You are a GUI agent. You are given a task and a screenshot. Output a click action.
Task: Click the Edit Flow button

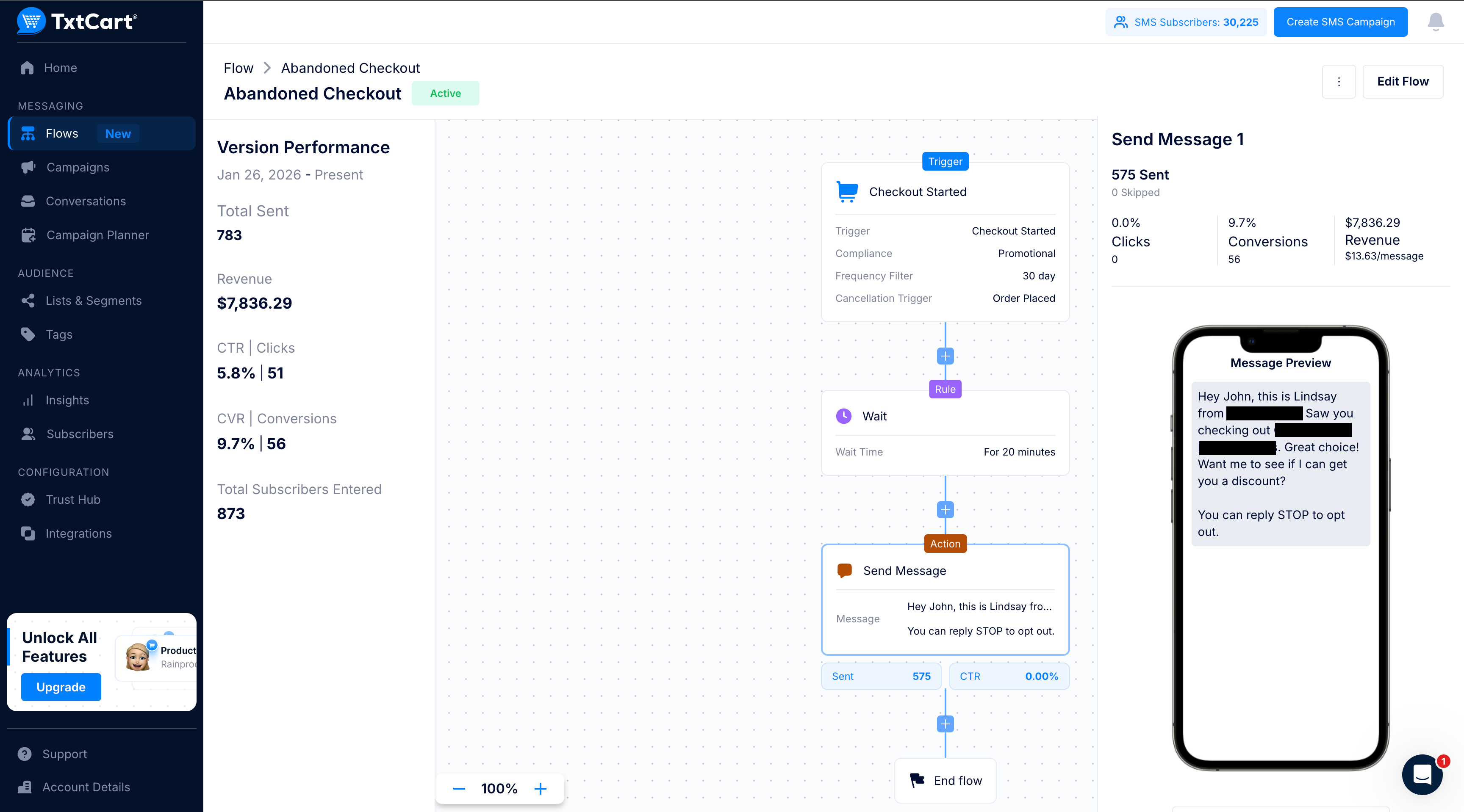(x=1403, y=82)
